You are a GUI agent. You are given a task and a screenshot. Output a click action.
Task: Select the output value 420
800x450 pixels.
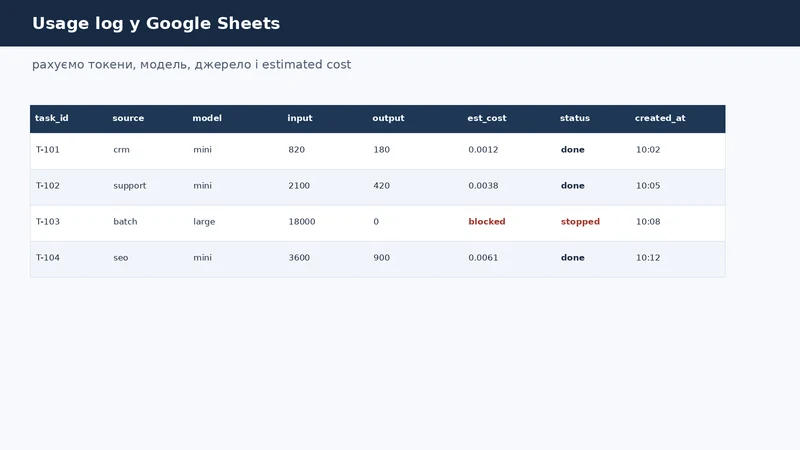382,186
